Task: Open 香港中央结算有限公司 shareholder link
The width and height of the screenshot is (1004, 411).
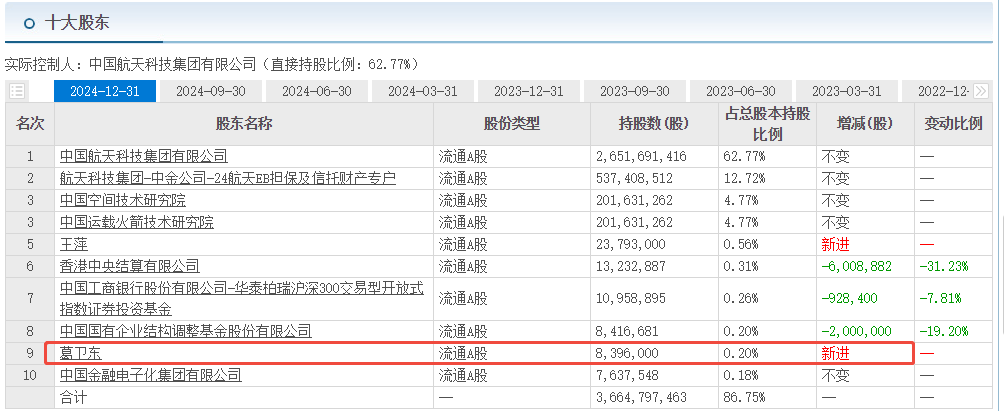Action: coord(129,266)
